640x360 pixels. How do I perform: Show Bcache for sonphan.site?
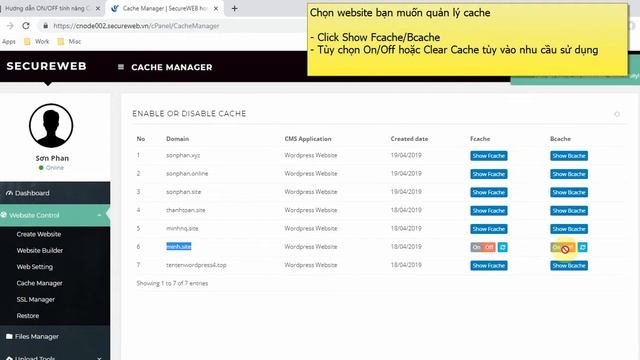click(569, 192)
